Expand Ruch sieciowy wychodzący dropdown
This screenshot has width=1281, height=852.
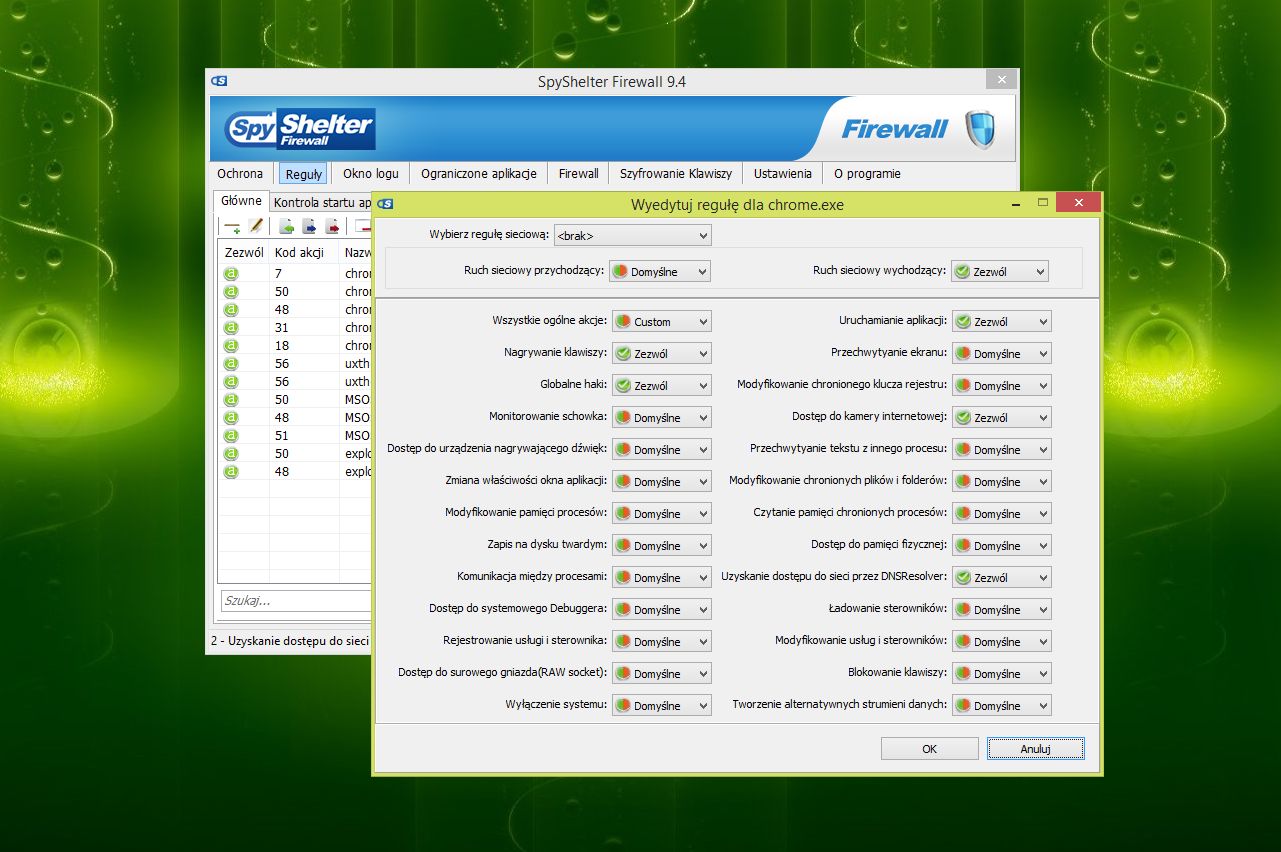[x=999, y=271]
